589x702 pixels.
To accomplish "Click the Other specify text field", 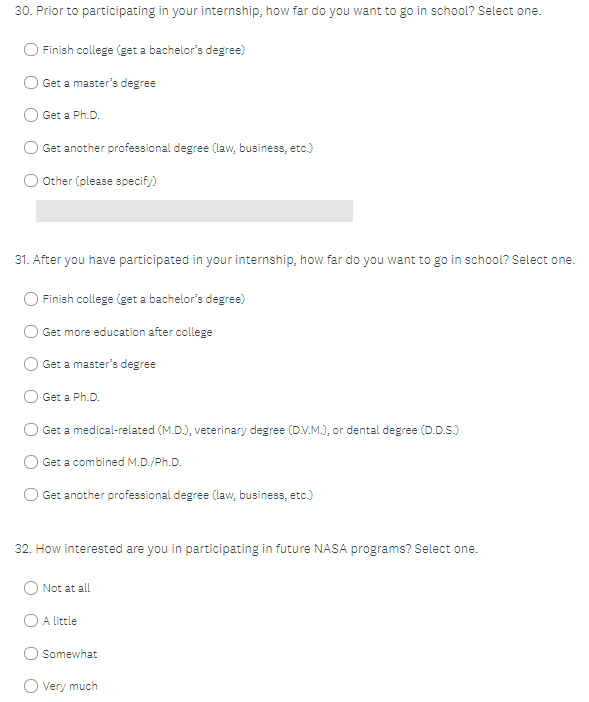I will (194, 211).
